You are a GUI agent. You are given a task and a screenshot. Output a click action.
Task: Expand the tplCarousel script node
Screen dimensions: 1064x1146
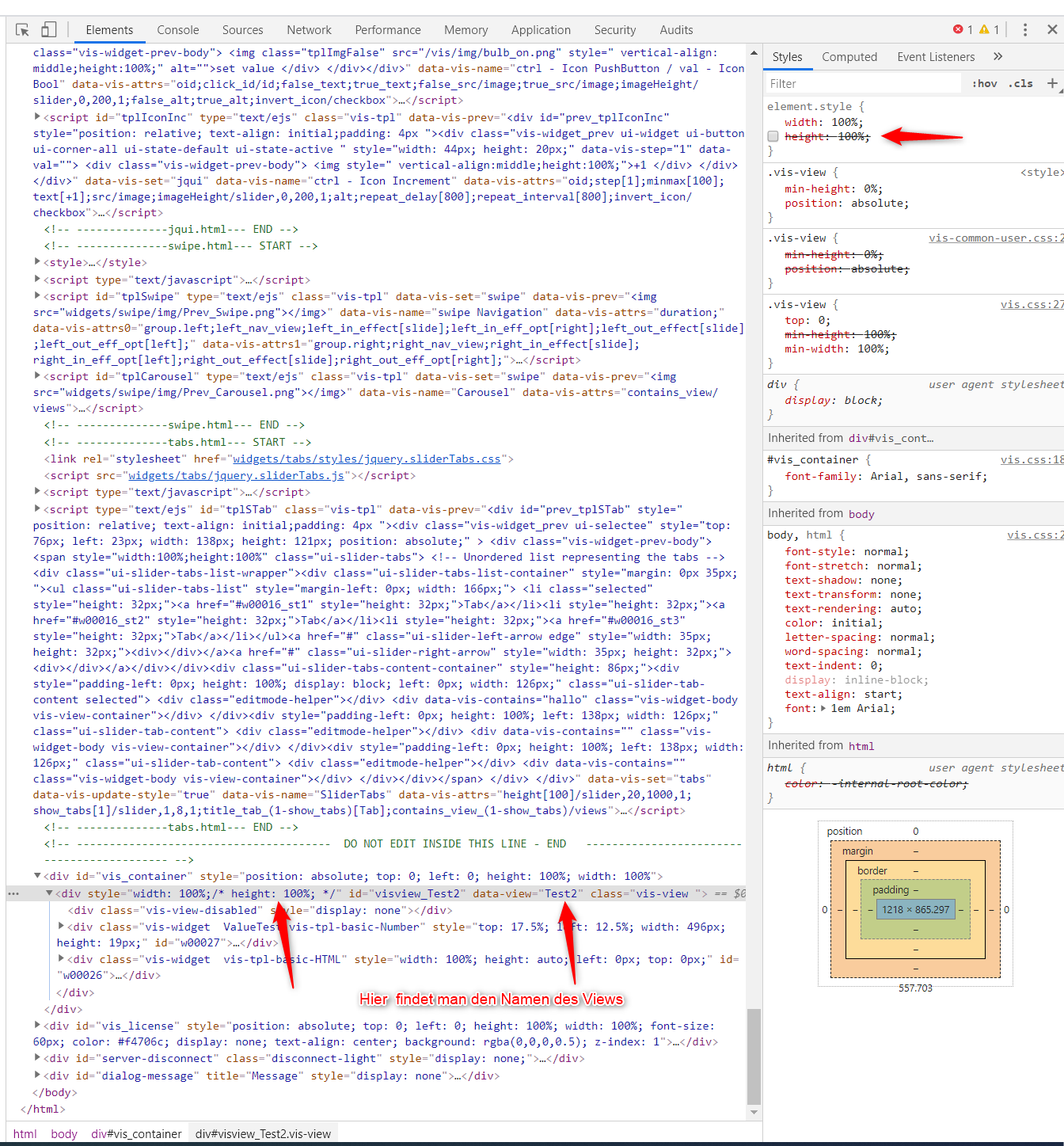point(37,376)
